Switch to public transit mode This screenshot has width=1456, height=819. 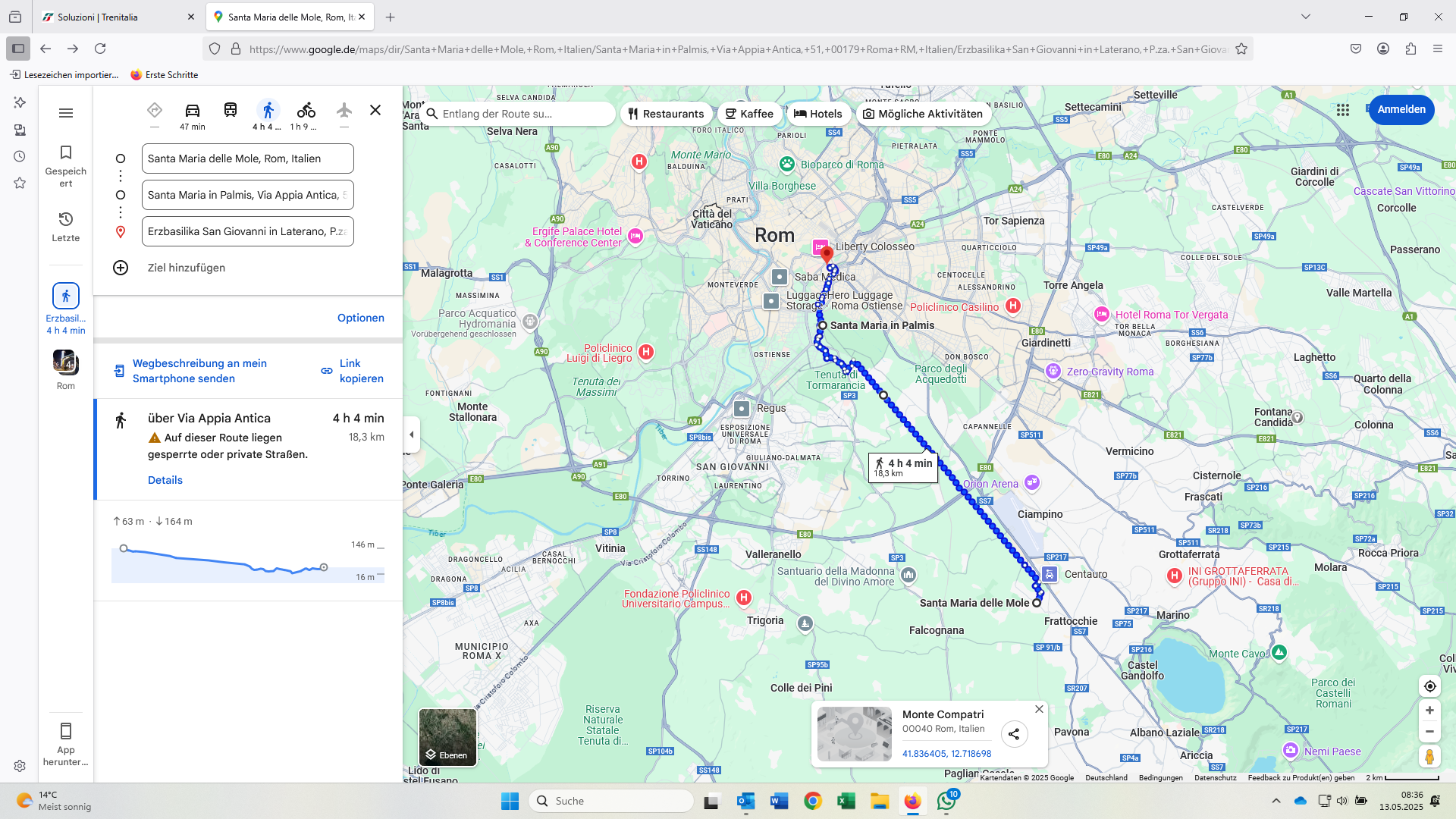click(231, 111)
